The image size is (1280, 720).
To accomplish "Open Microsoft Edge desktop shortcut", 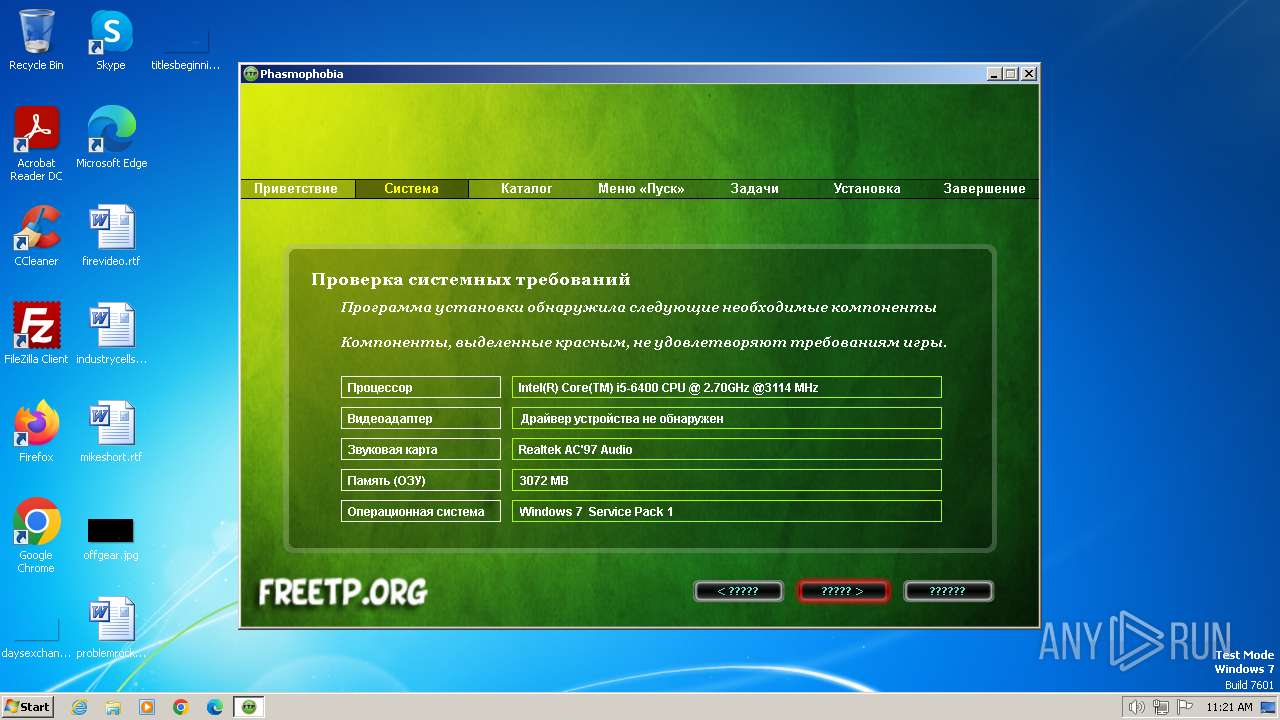I will click(111, 138).
